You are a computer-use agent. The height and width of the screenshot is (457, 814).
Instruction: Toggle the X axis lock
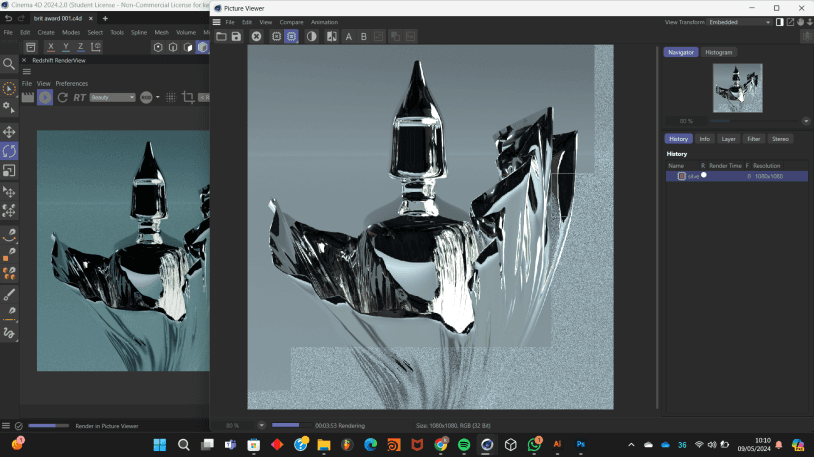50,47
